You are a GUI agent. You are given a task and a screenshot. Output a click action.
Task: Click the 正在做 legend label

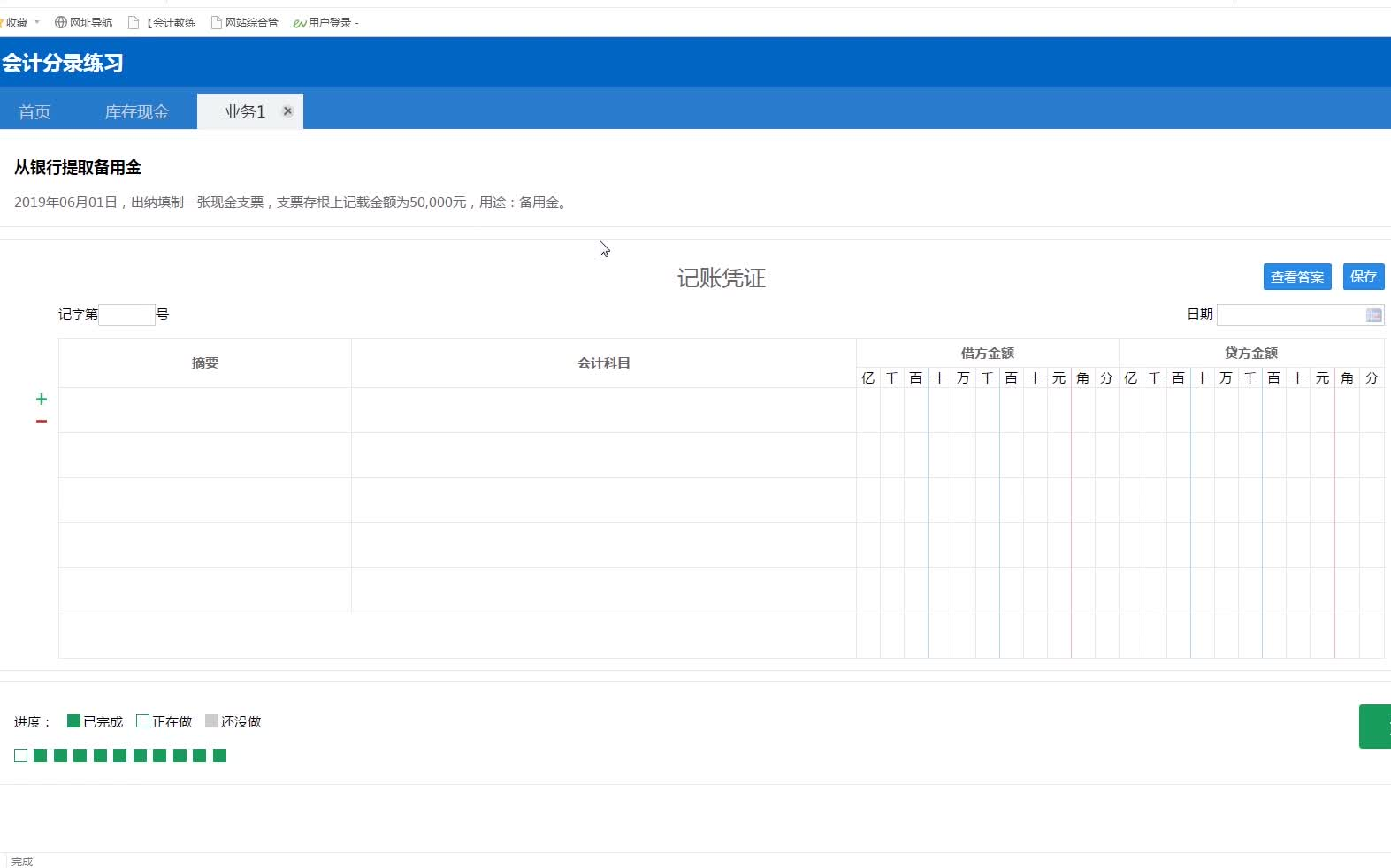tap(172, 721)
